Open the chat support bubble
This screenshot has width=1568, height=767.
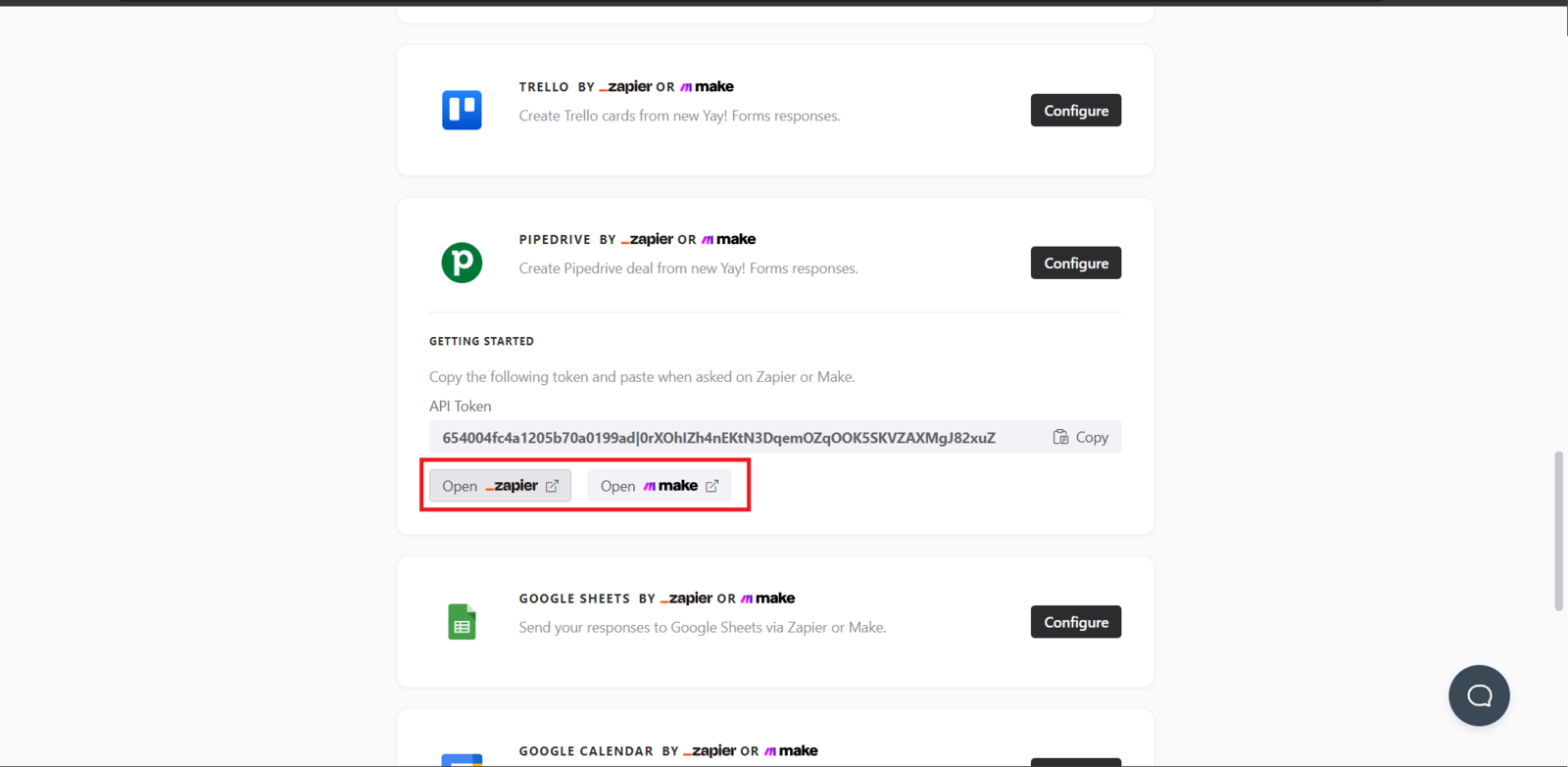(x=1479, y=695)
